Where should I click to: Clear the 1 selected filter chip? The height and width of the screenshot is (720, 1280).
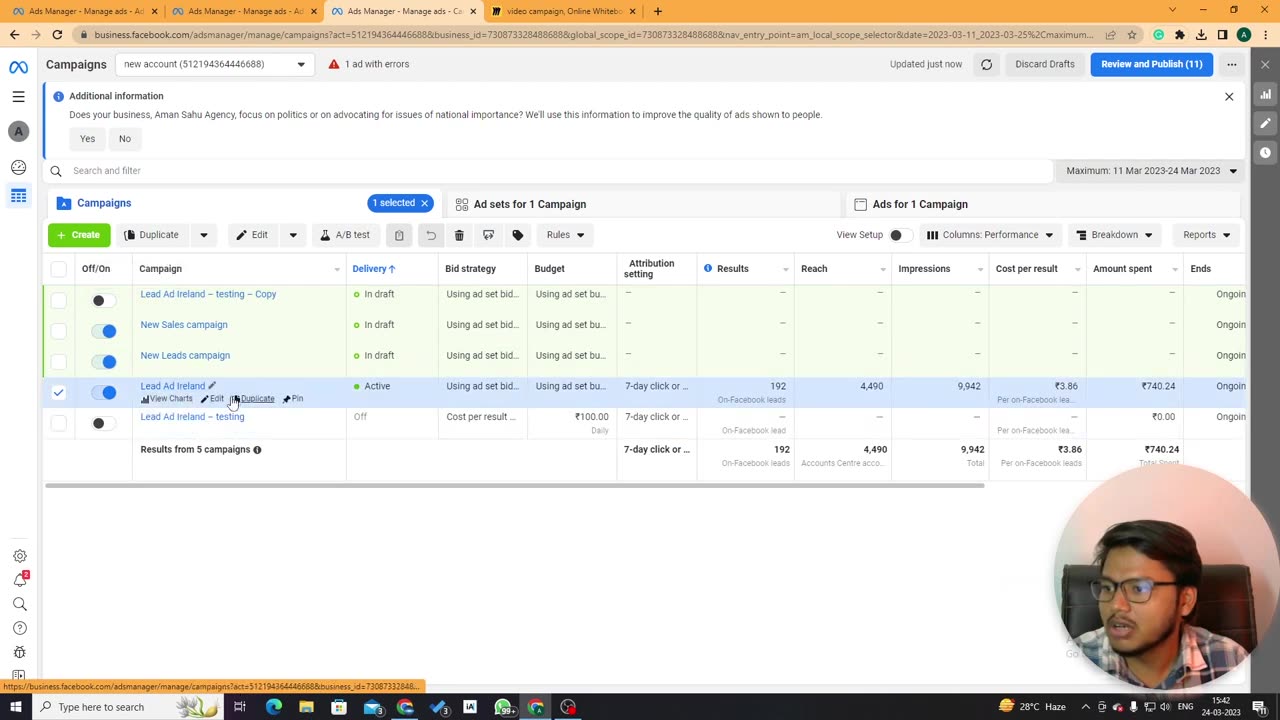pos(424,203)
